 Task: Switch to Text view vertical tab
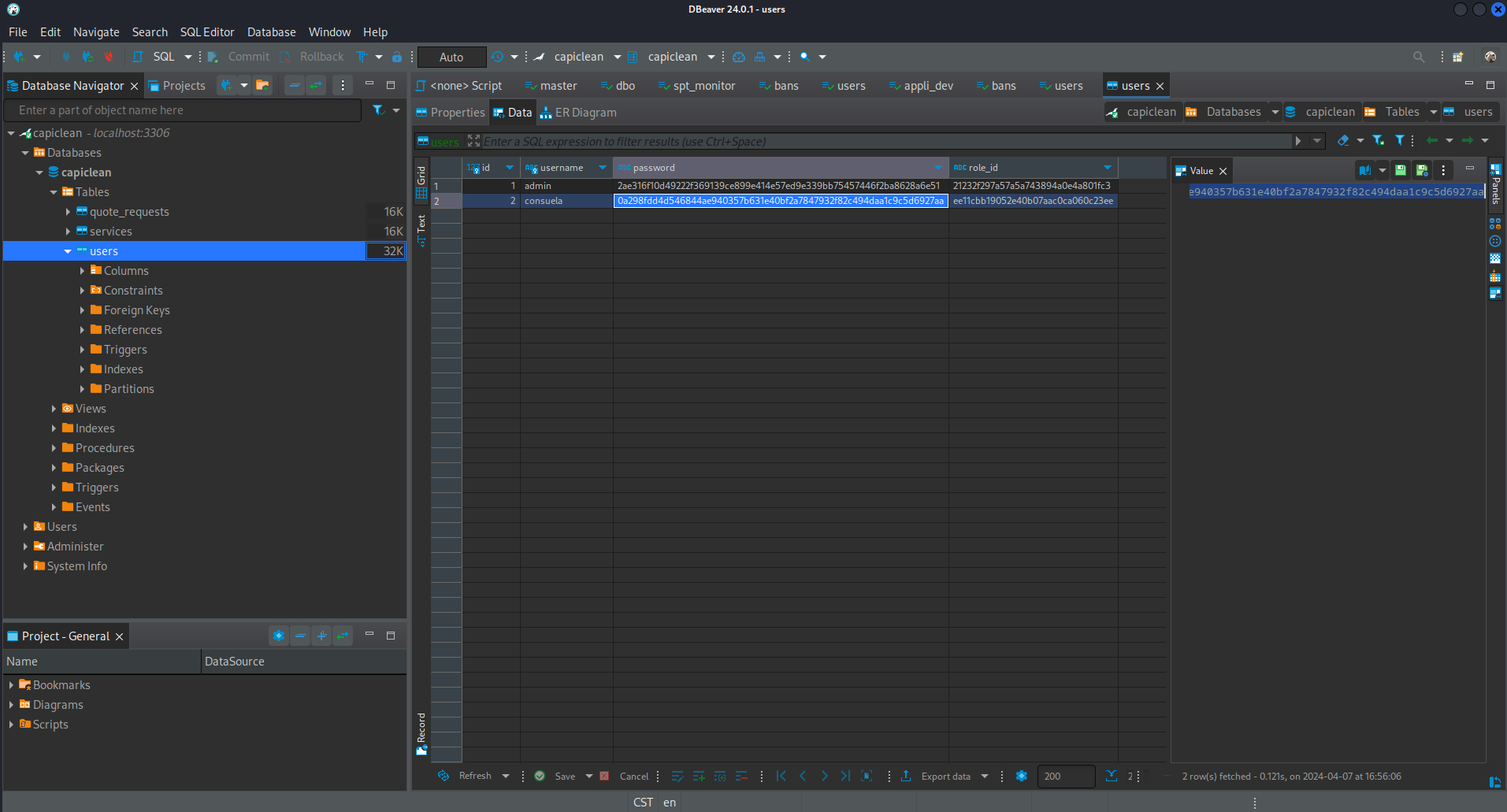click(421, 231)
